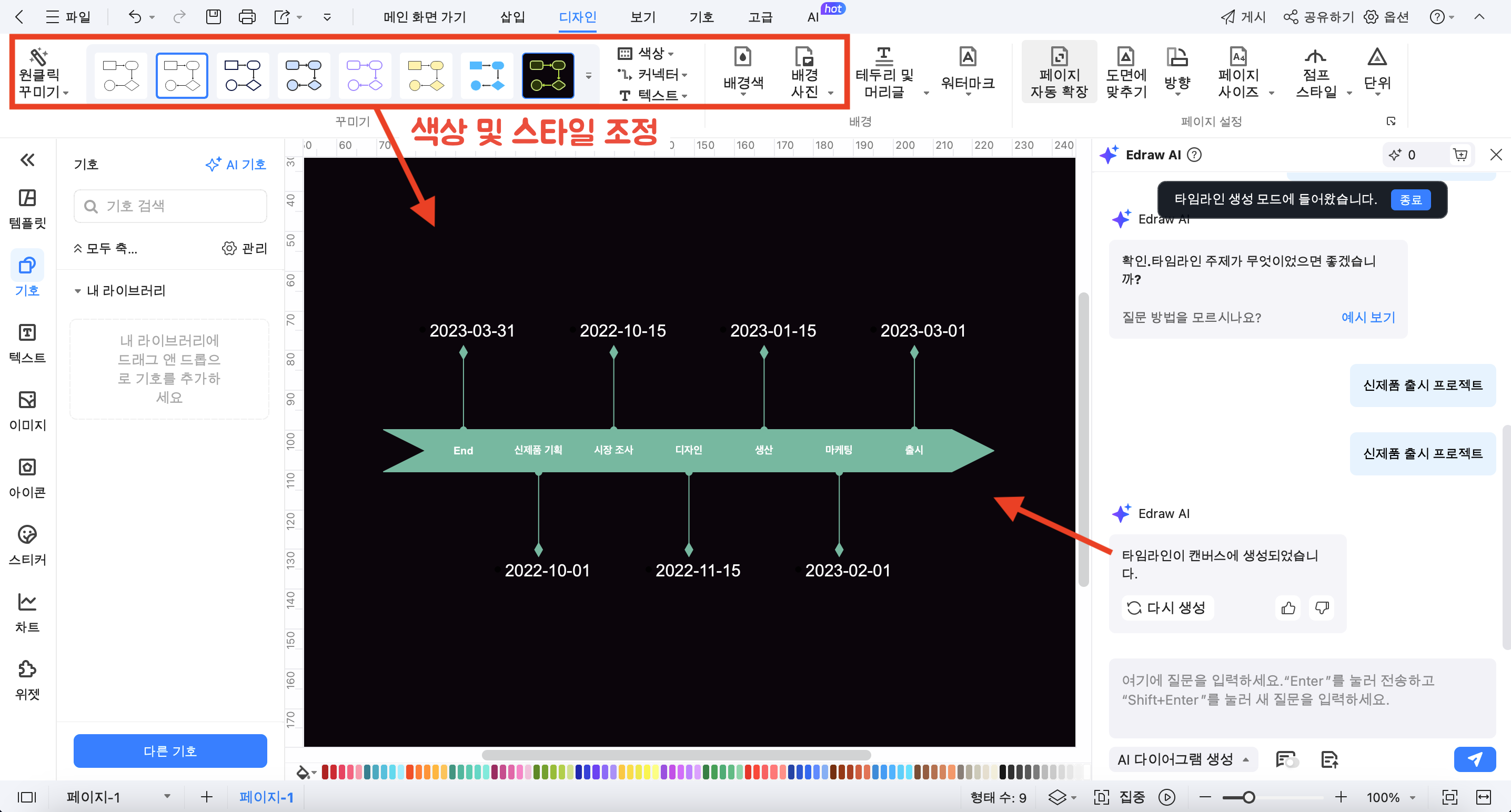Open the 위젯 sidebar panel

point(27,680)
